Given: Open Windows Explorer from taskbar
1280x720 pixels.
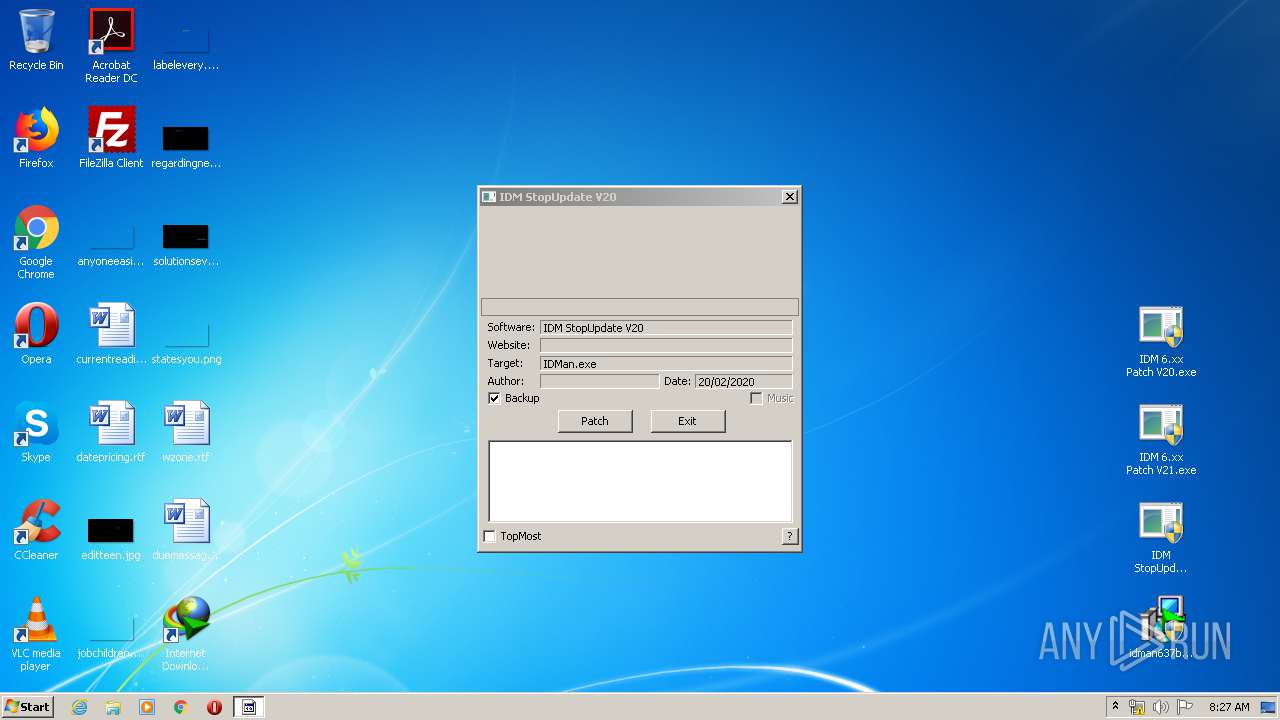Looking at the screenshot, I should click(x=113, y=707).
